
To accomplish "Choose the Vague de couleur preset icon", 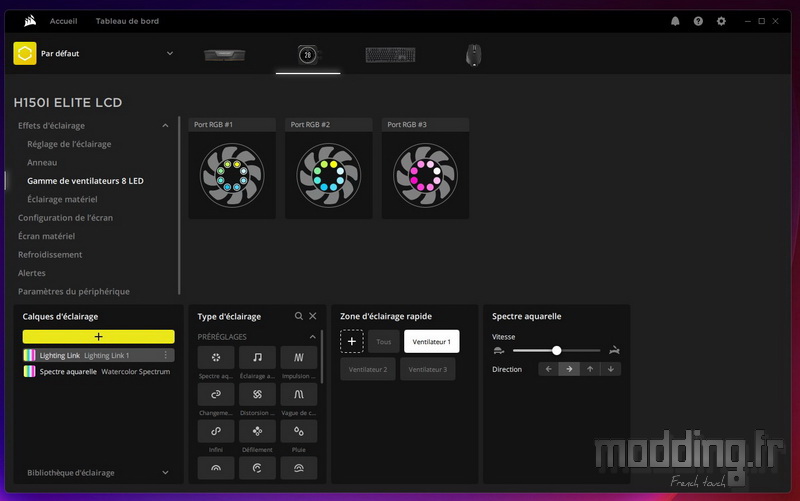I will (x=298, y=394).
